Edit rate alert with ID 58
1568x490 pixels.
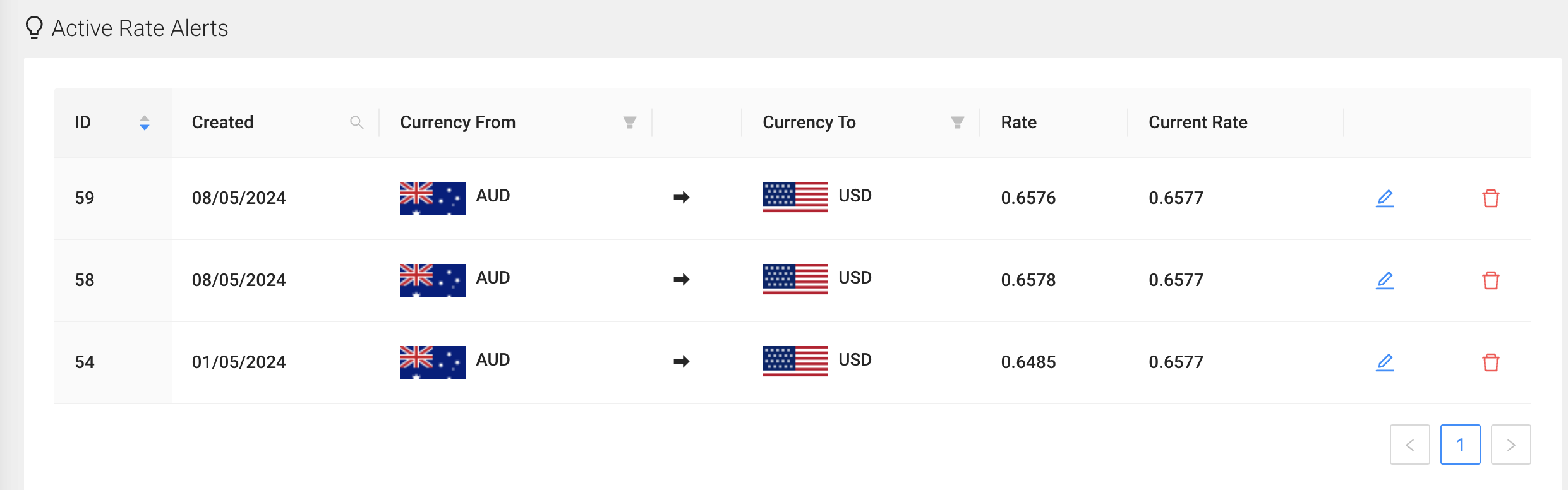coord(1384,280)
